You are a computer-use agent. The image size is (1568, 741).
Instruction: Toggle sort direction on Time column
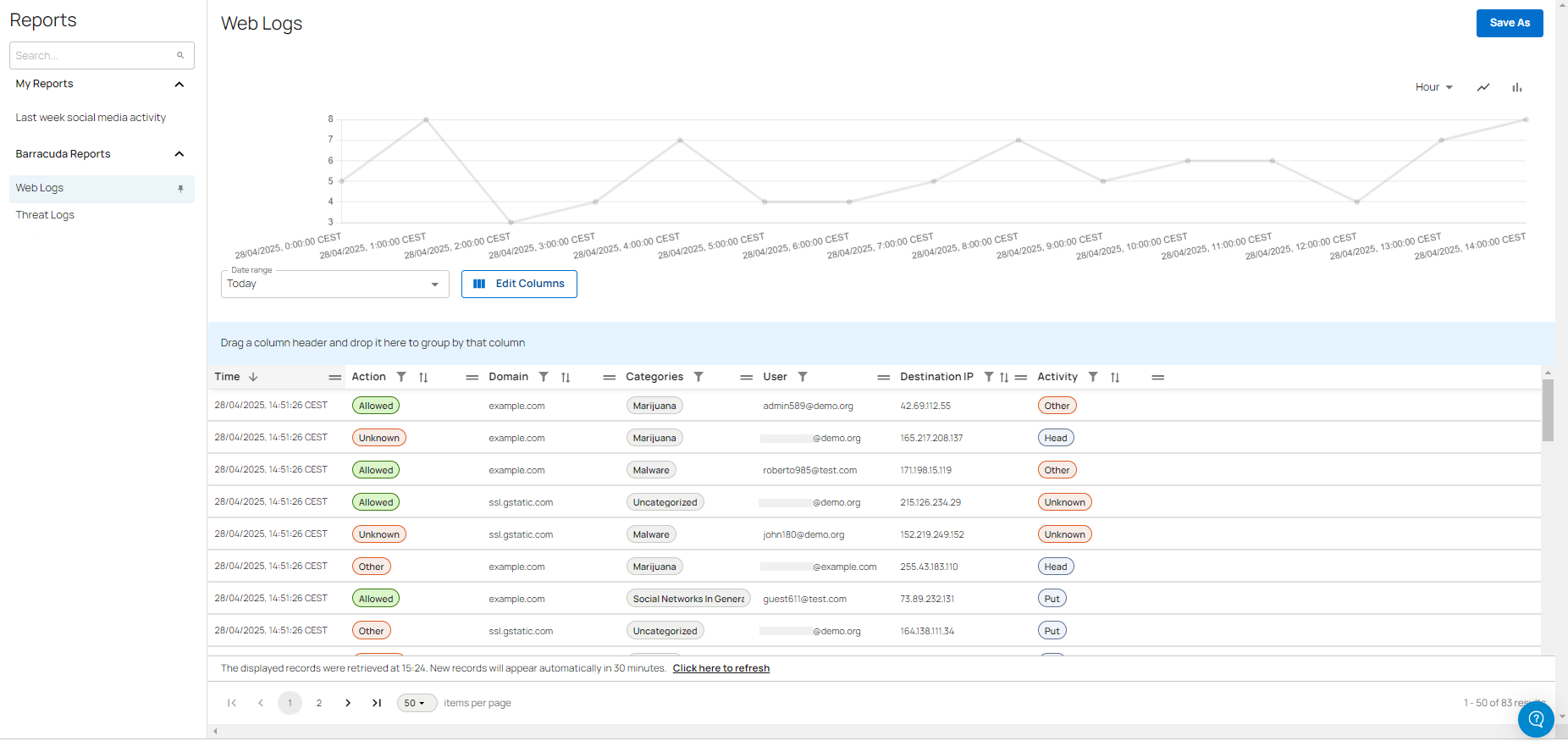253,377
